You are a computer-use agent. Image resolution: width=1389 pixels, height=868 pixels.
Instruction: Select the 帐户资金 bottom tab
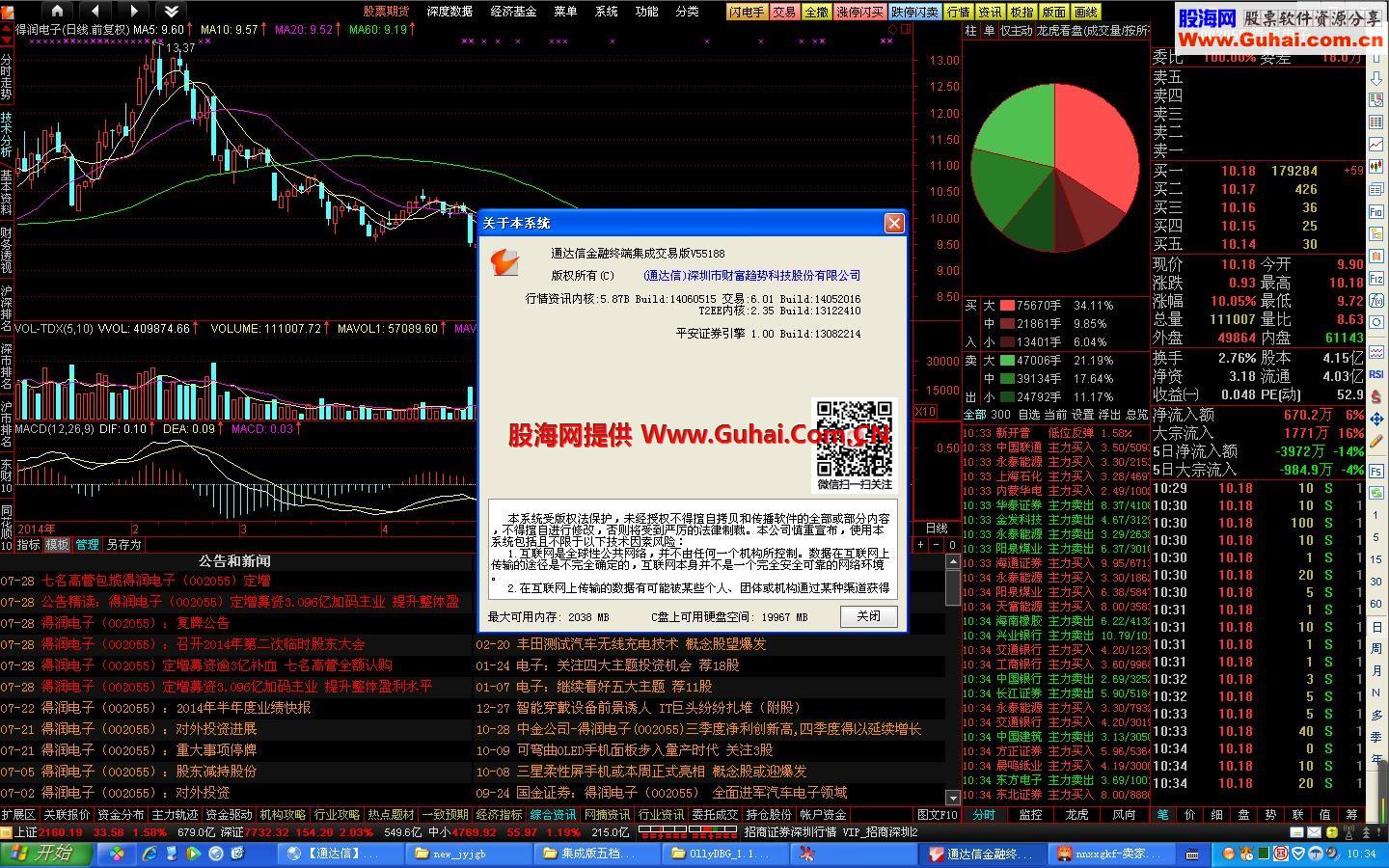(x=823, y=815)
